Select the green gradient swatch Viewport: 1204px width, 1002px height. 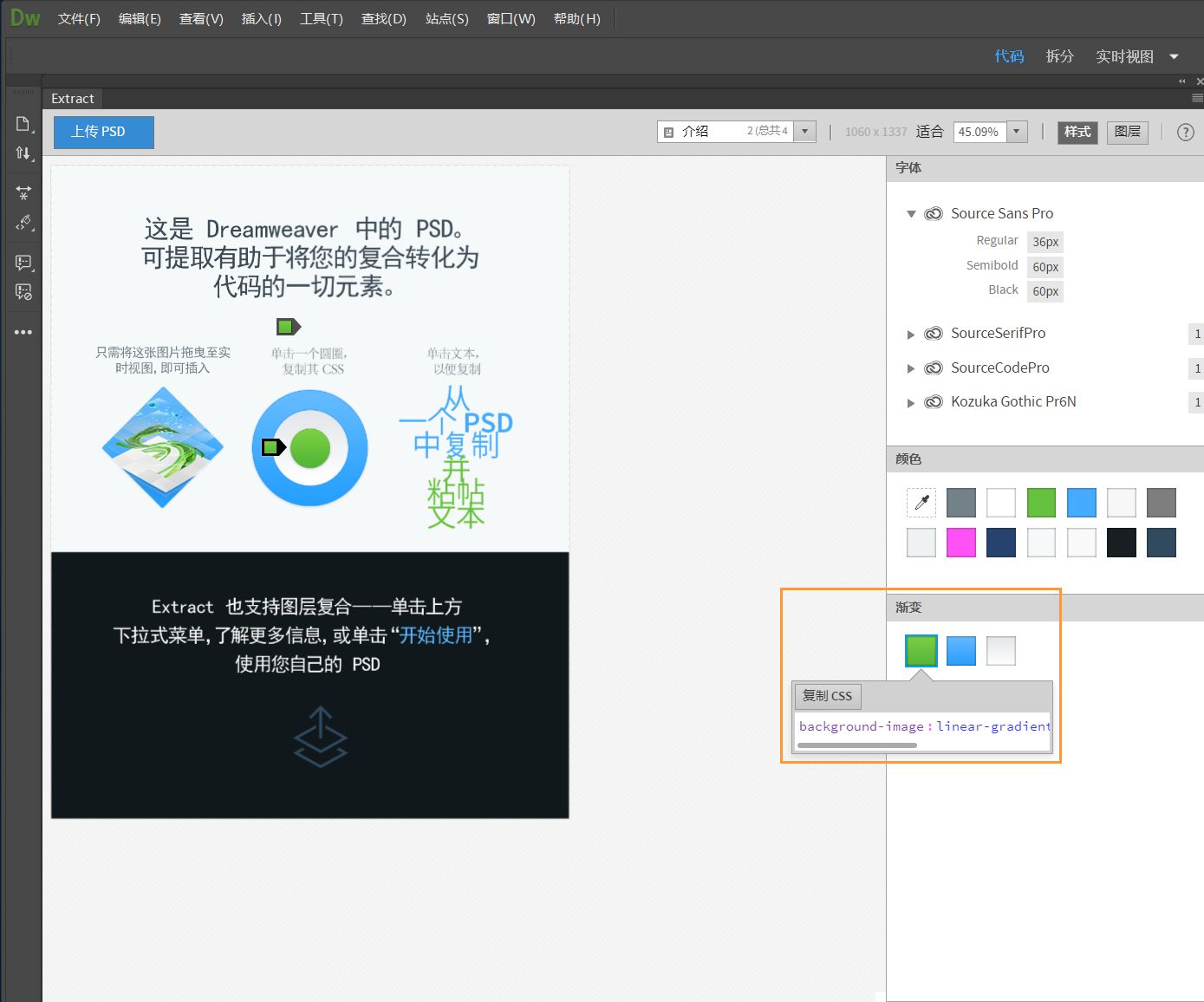921,651
